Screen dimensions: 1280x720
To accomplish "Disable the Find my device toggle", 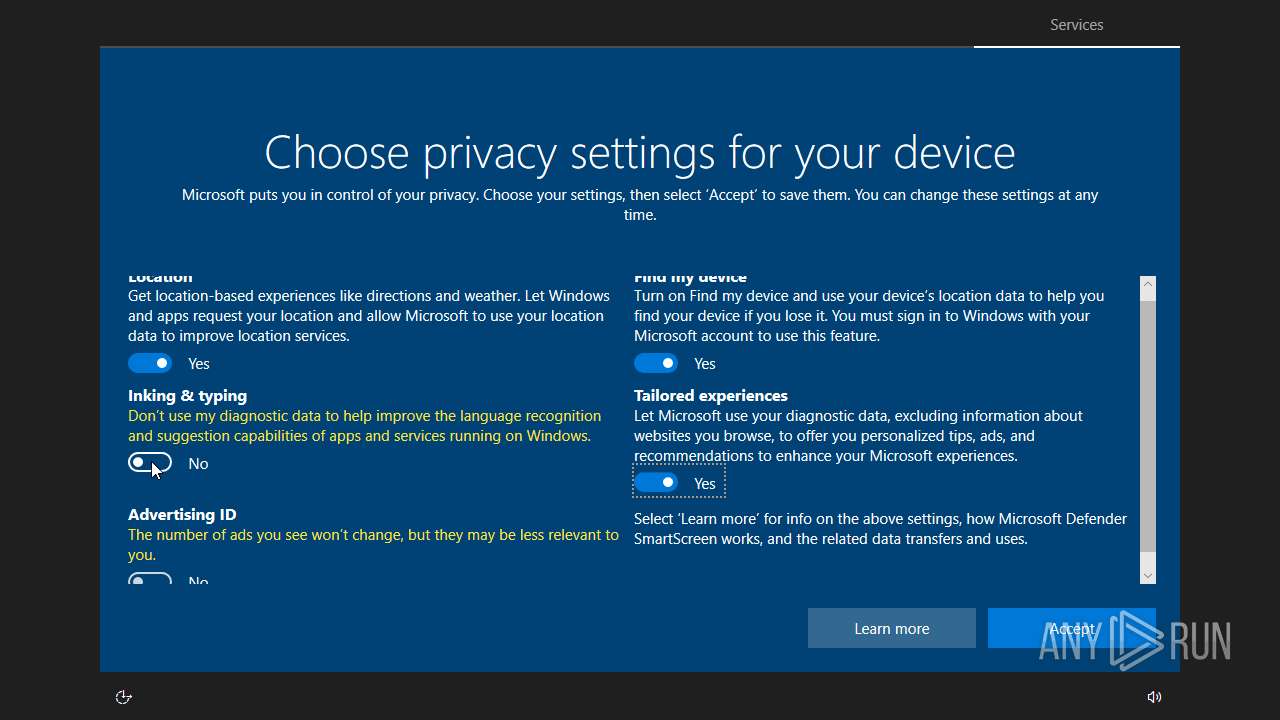I will (x=656, y=363).
